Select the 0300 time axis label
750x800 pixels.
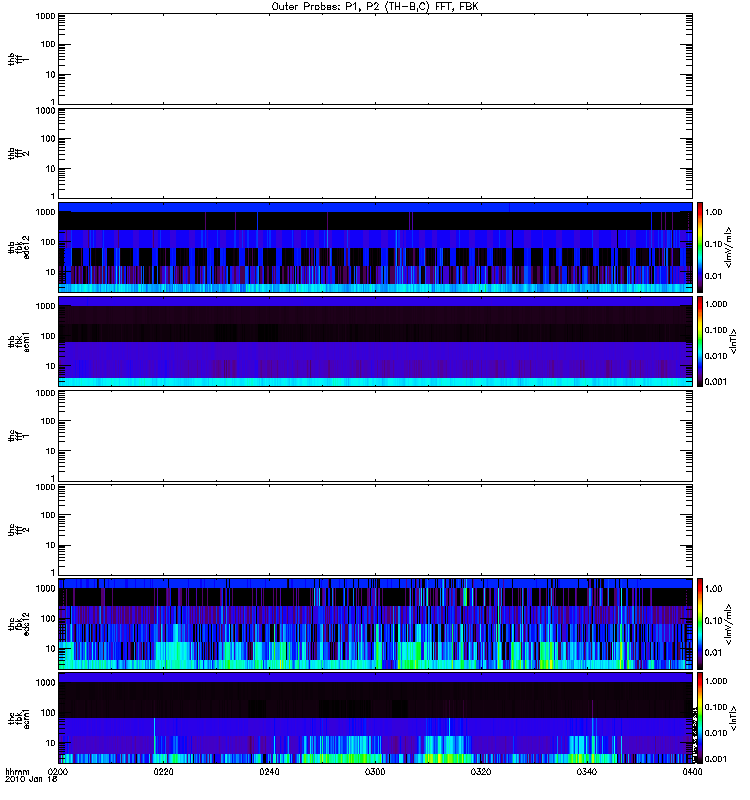click(375, 772)
